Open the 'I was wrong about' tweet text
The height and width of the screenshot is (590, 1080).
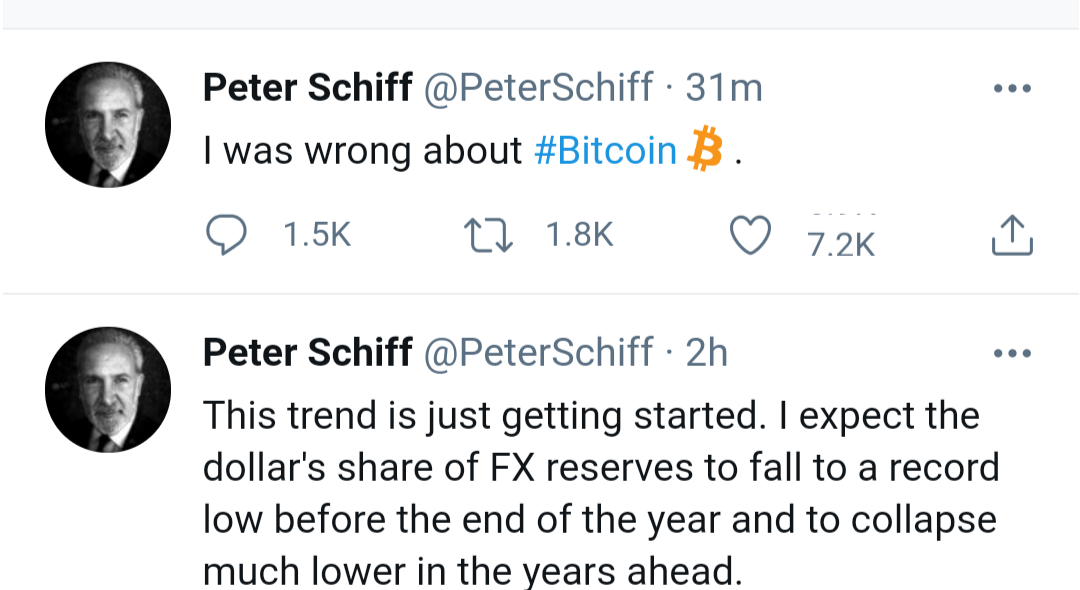click(x=362, y=150)
